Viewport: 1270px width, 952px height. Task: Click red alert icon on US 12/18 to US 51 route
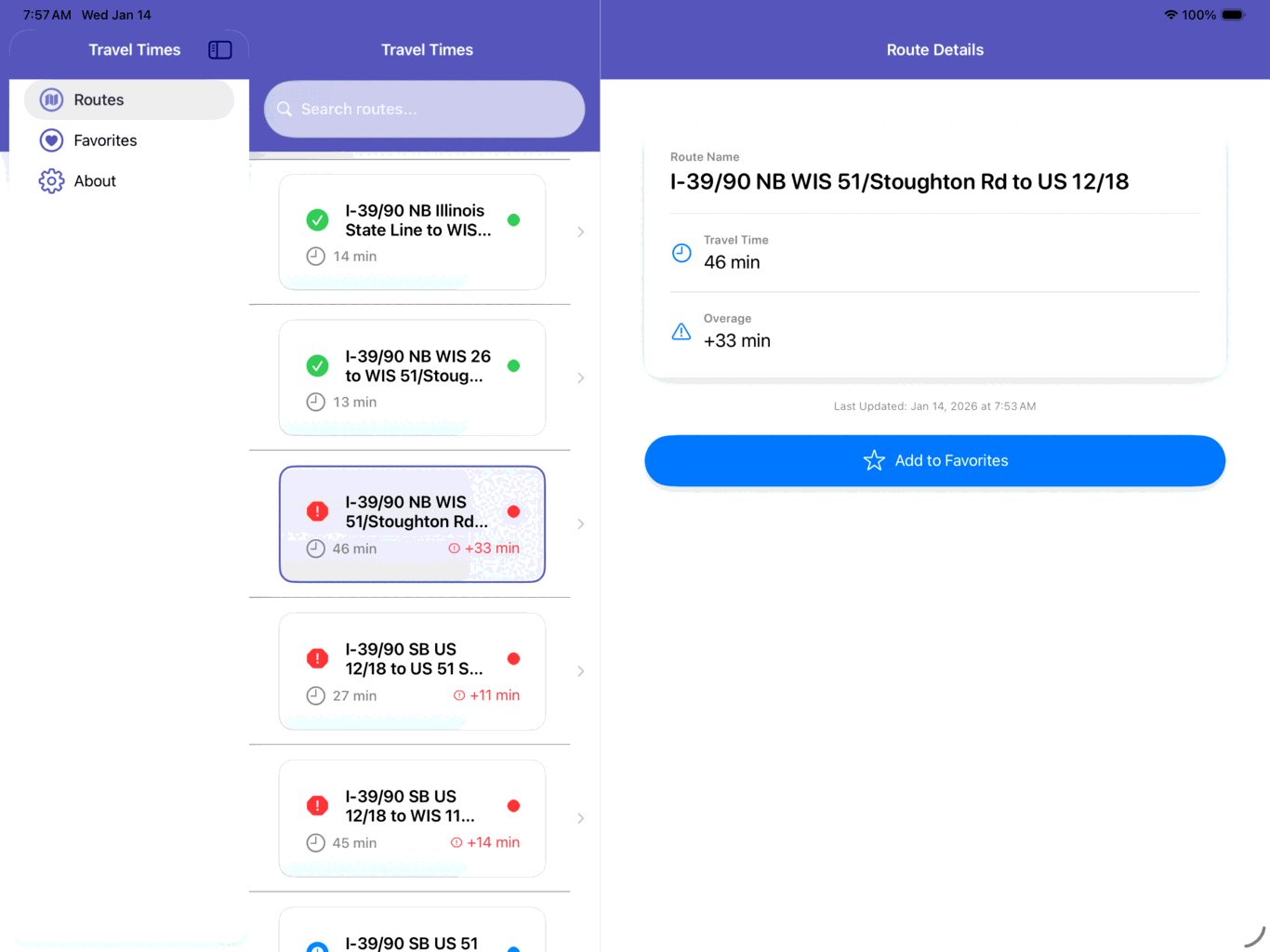click(x=317, y=659)
